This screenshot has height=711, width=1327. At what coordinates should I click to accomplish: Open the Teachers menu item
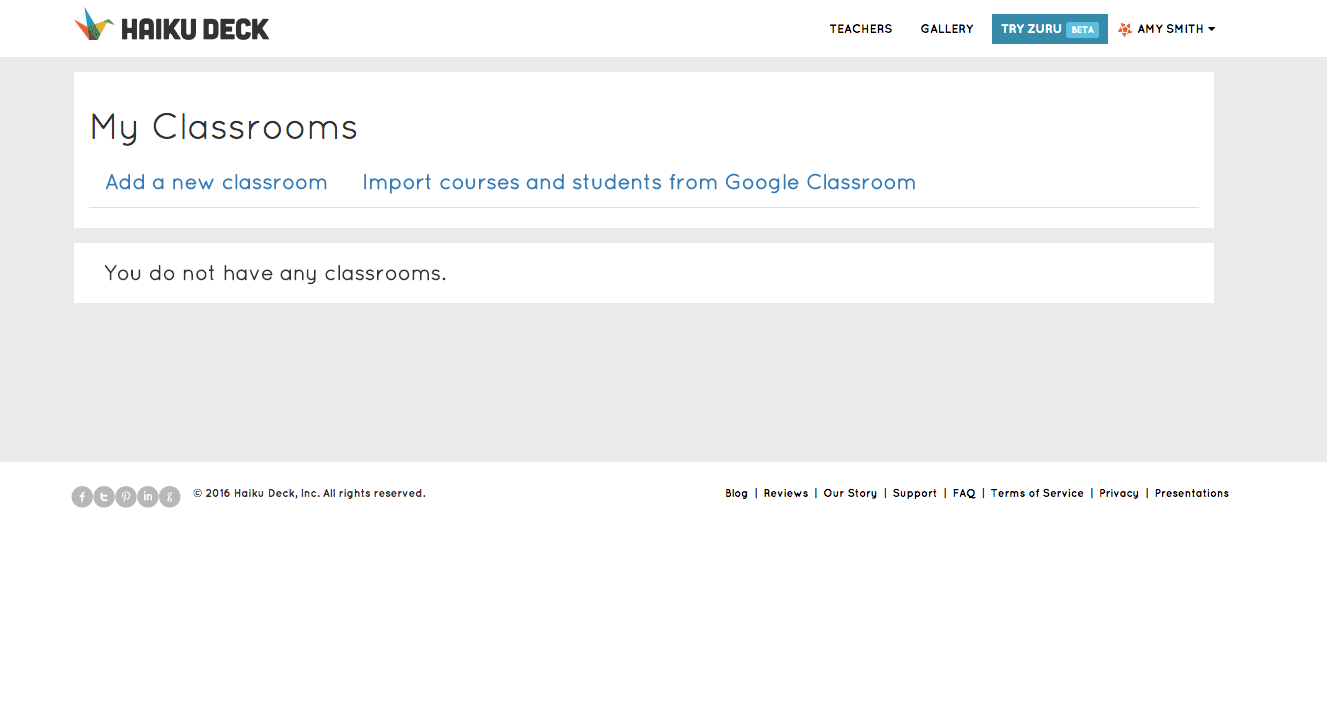tap(860, 29)
